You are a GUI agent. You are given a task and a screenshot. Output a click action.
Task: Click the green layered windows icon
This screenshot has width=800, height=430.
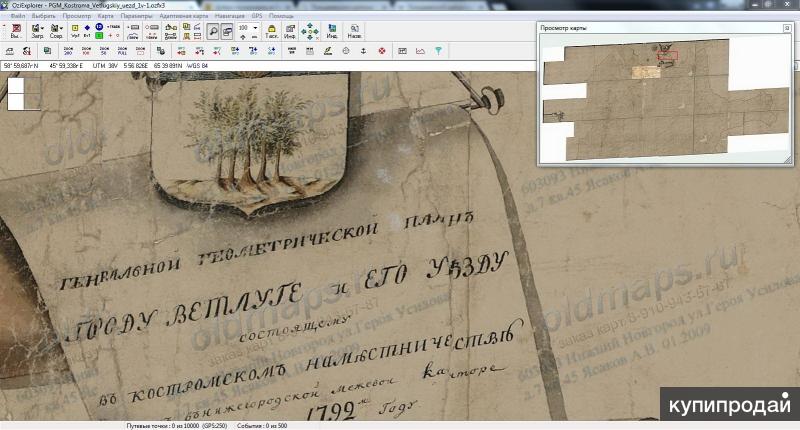pyautogui.click(x=47, y=50)
